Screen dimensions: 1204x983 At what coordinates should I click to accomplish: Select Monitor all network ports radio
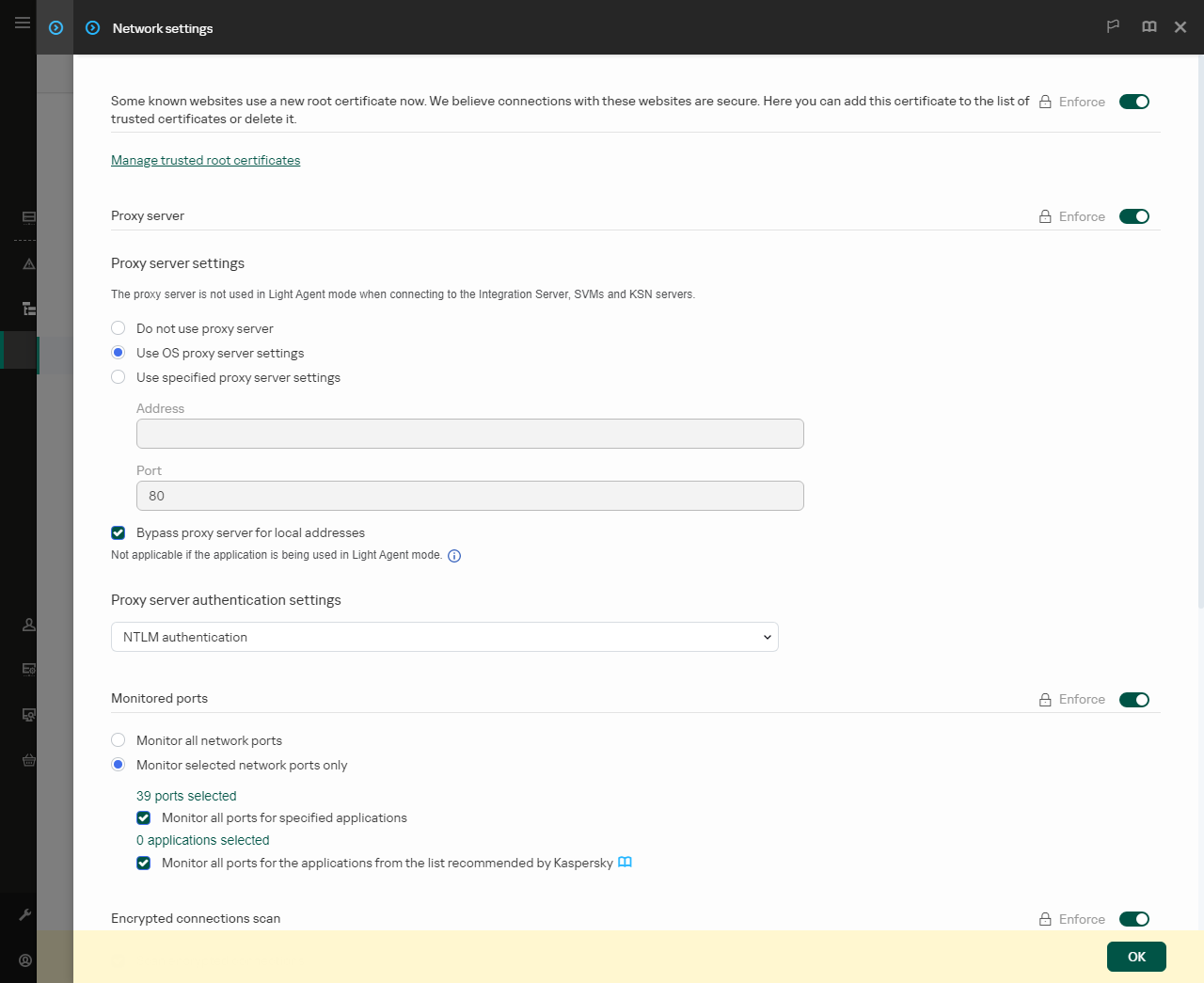[119, 740]
